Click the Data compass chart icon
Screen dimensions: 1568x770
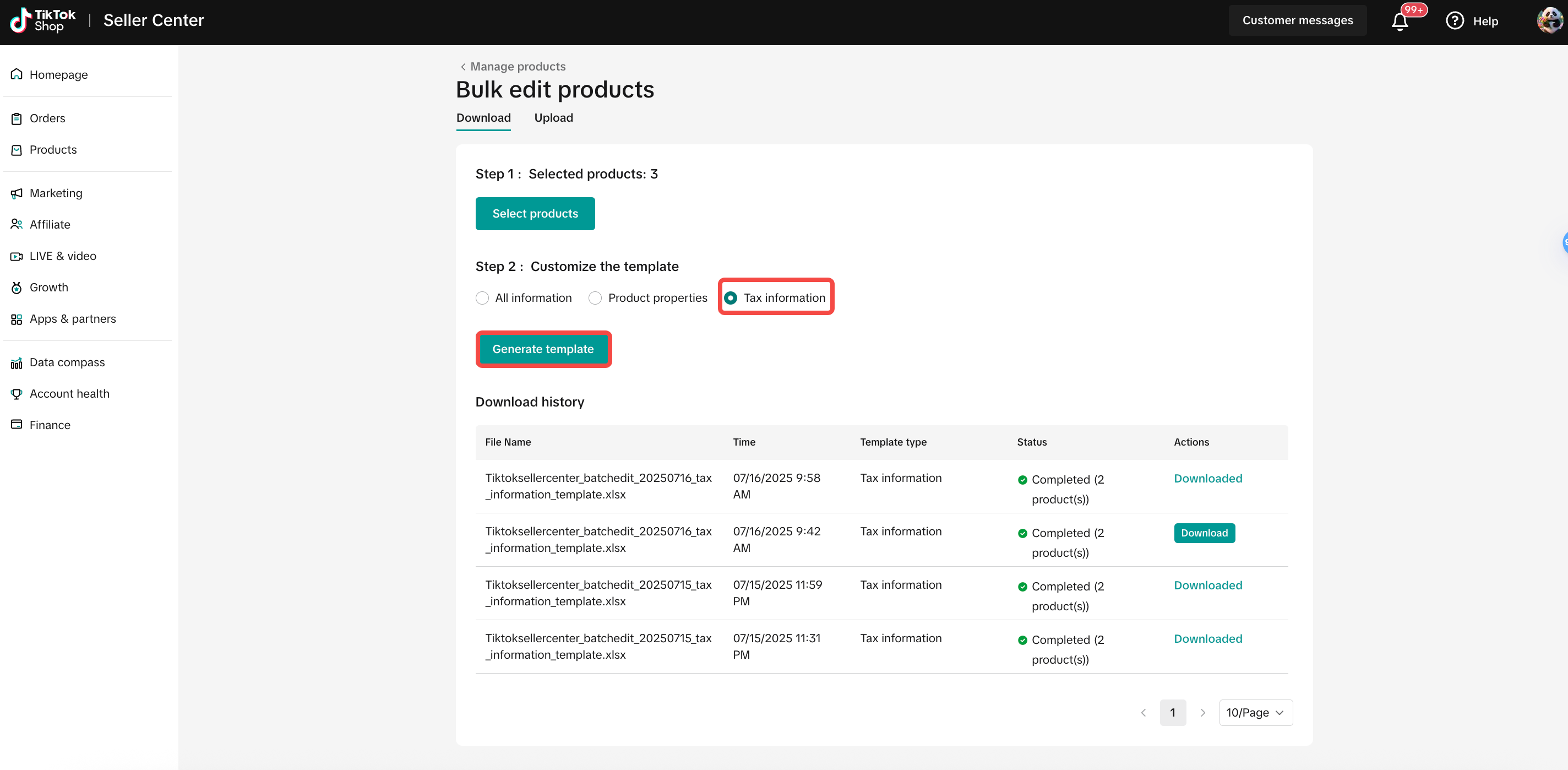tap(17, 362)
